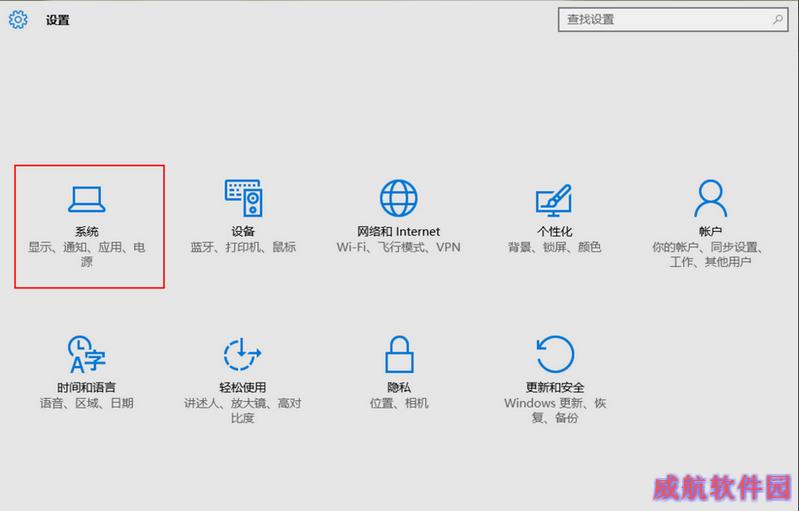This screenshot has height=511, width=799.
Task: Click description 显示、通知、应用、电源
Action: pos(87,255)
